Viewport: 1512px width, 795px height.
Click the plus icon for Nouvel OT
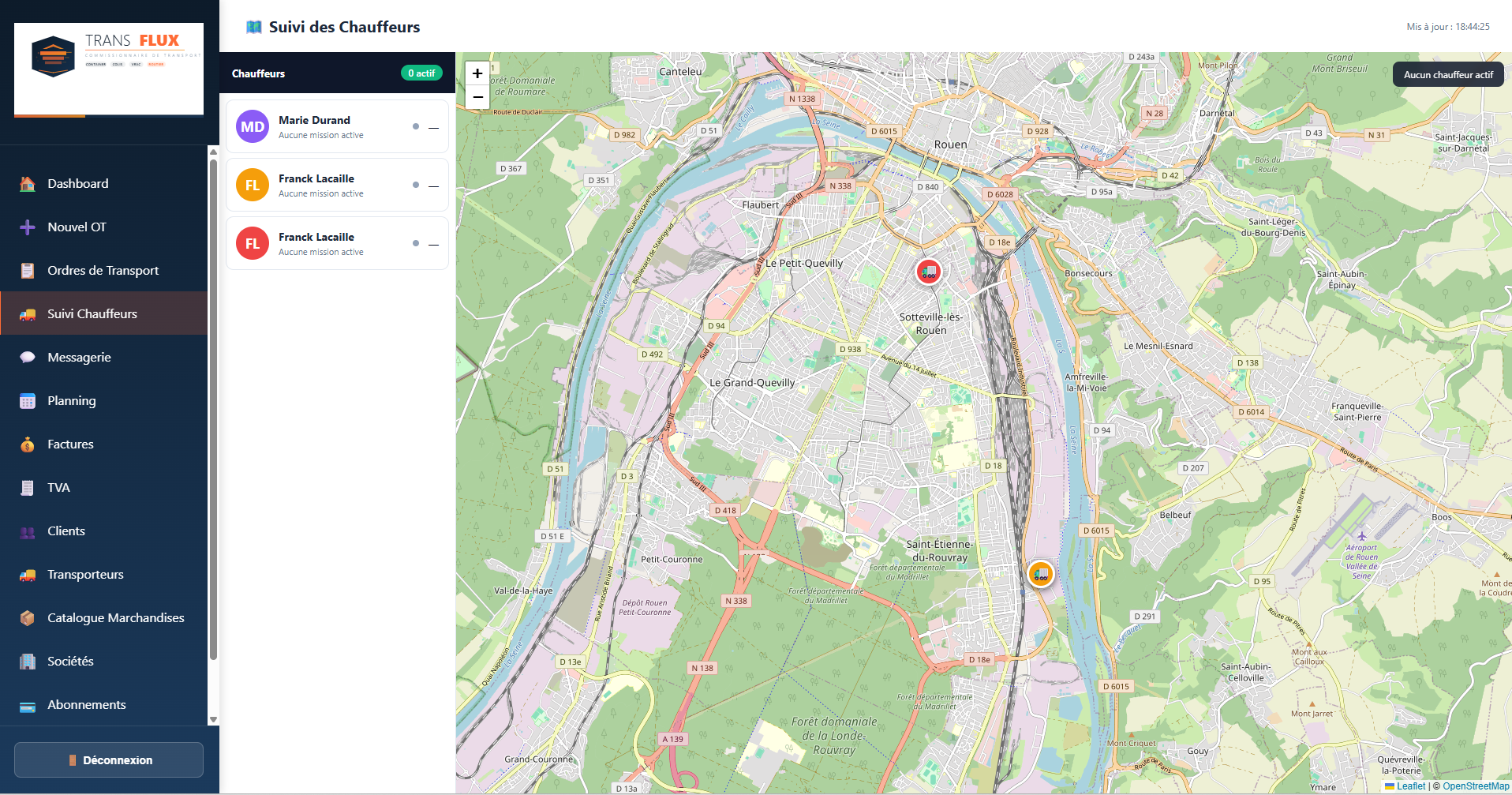(x=26, y=227)
